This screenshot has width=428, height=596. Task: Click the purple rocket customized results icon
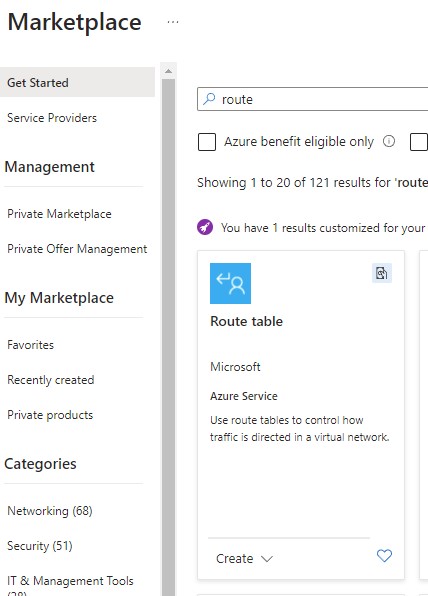click(x=205, y=227)
